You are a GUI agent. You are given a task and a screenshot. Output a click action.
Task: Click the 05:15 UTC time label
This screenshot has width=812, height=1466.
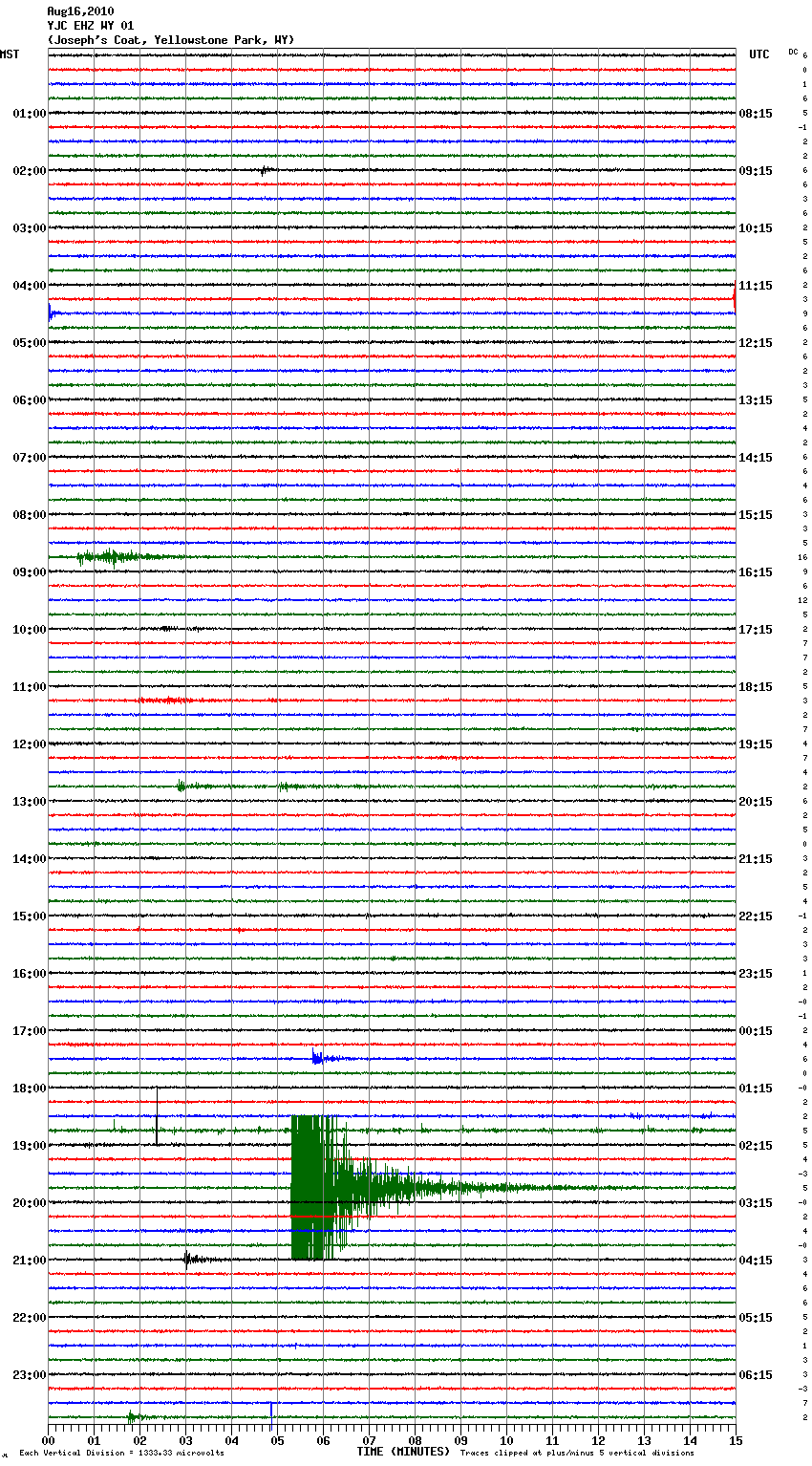(756, 1318)
